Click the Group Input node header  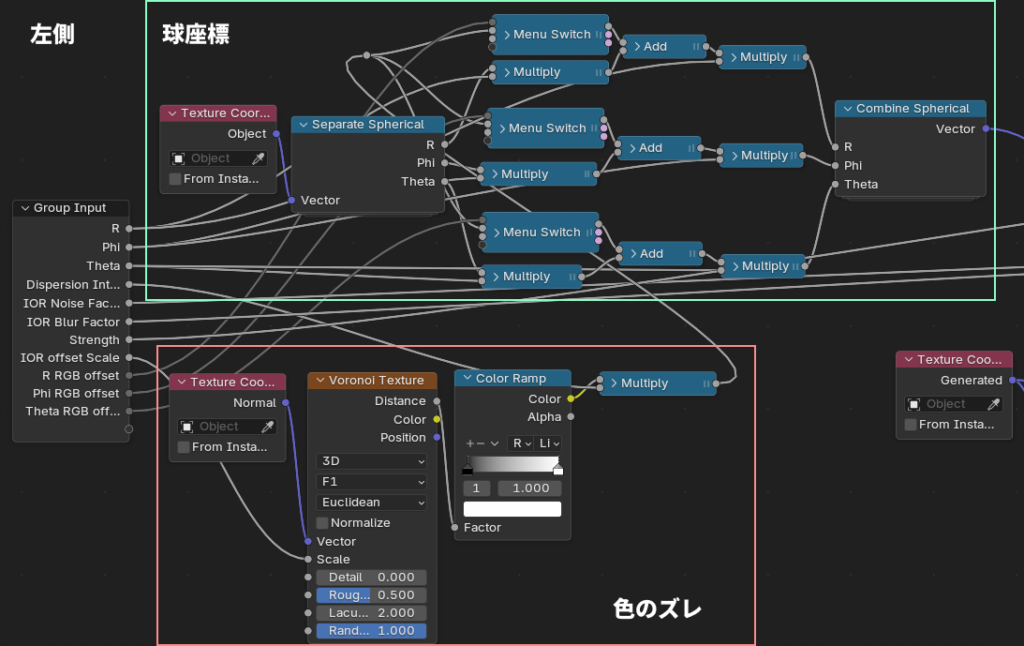tap(72, 208)
